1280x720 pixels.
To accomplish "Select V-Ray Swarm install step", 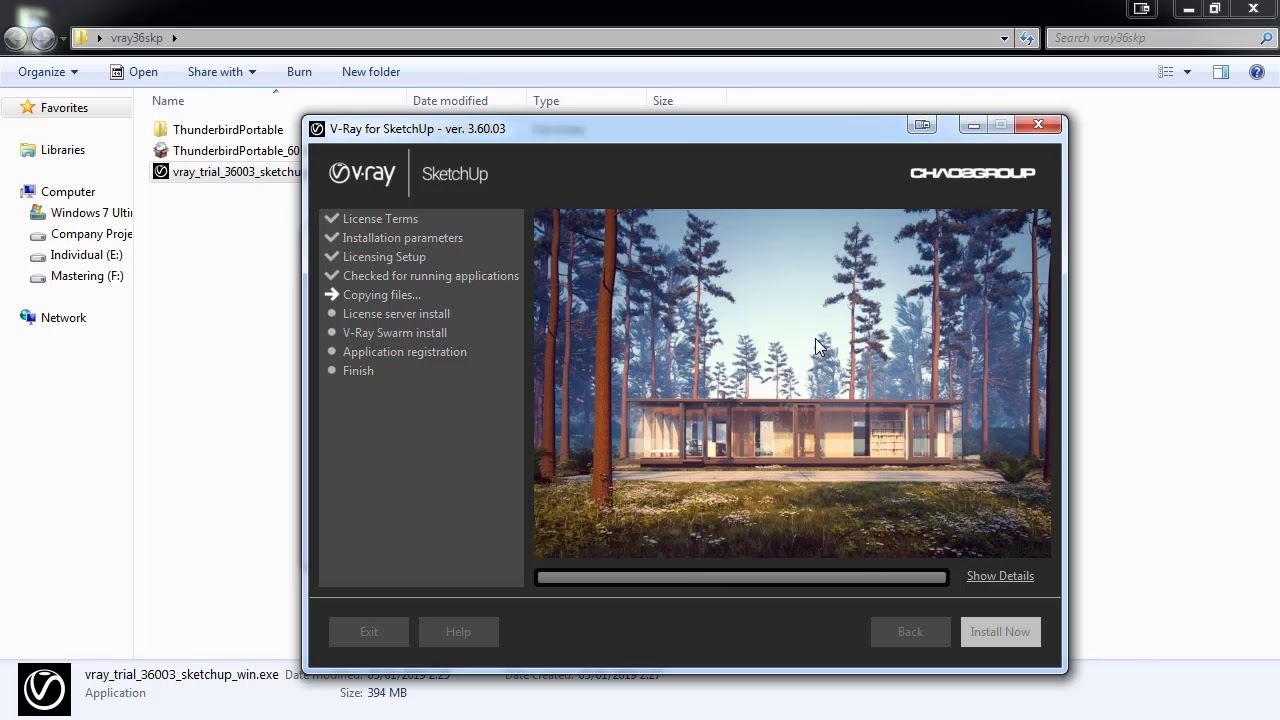I will pos(395,333).
